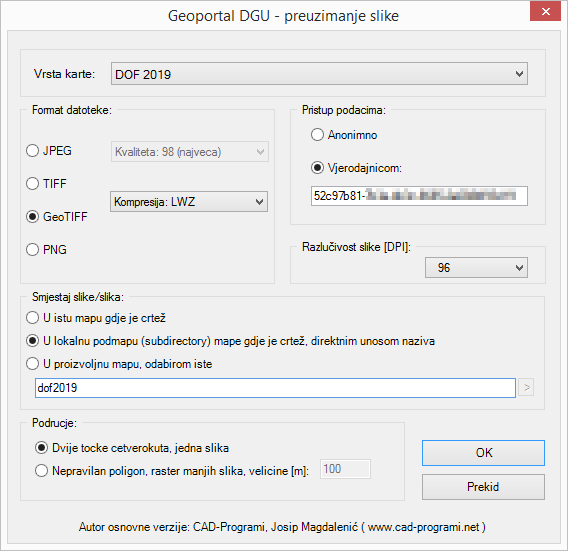Cancel with the Prekid button
This screenshot has height=551, width=568.
point(483,487)
